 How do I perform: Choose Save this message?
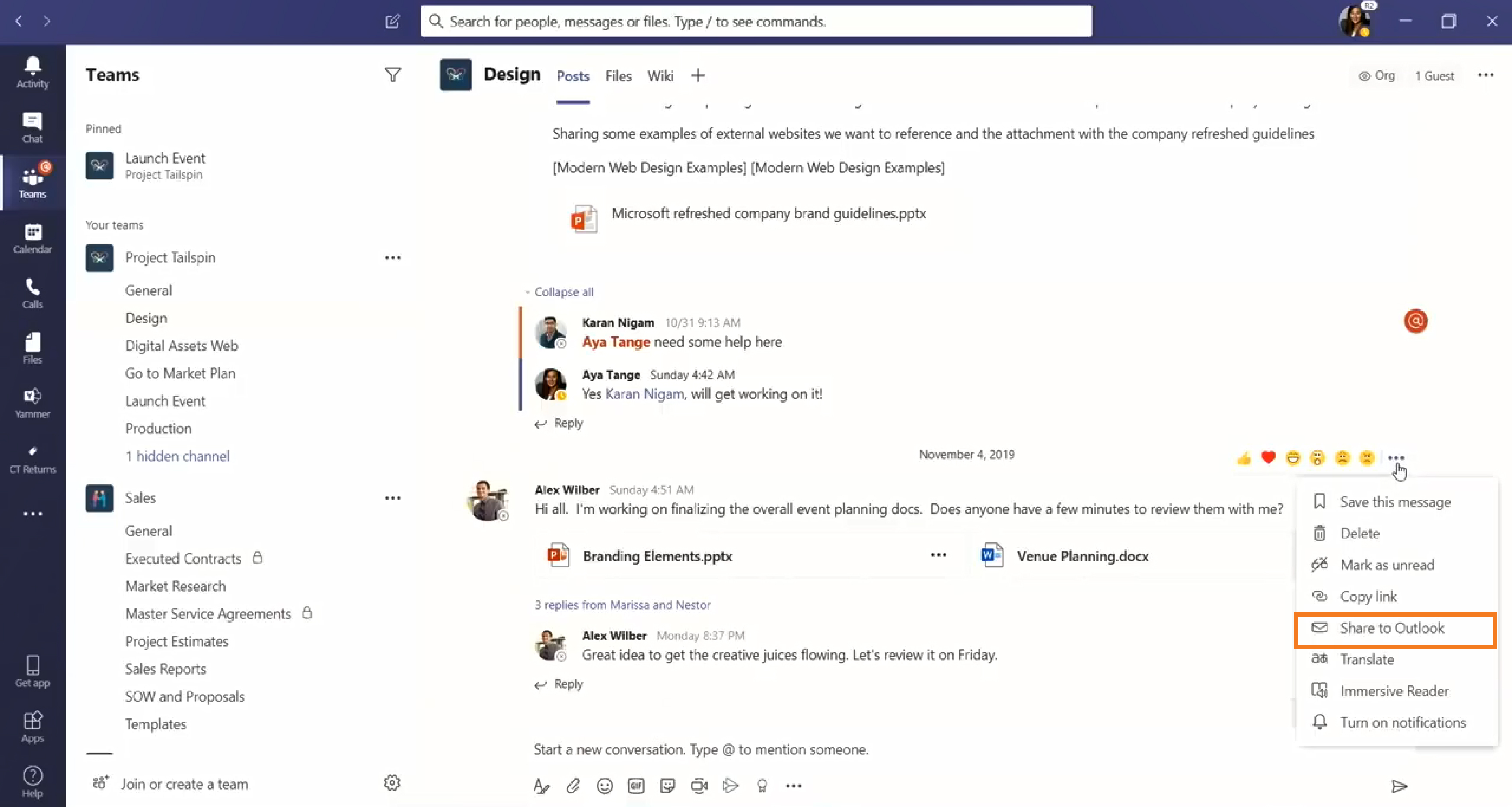1395,502
